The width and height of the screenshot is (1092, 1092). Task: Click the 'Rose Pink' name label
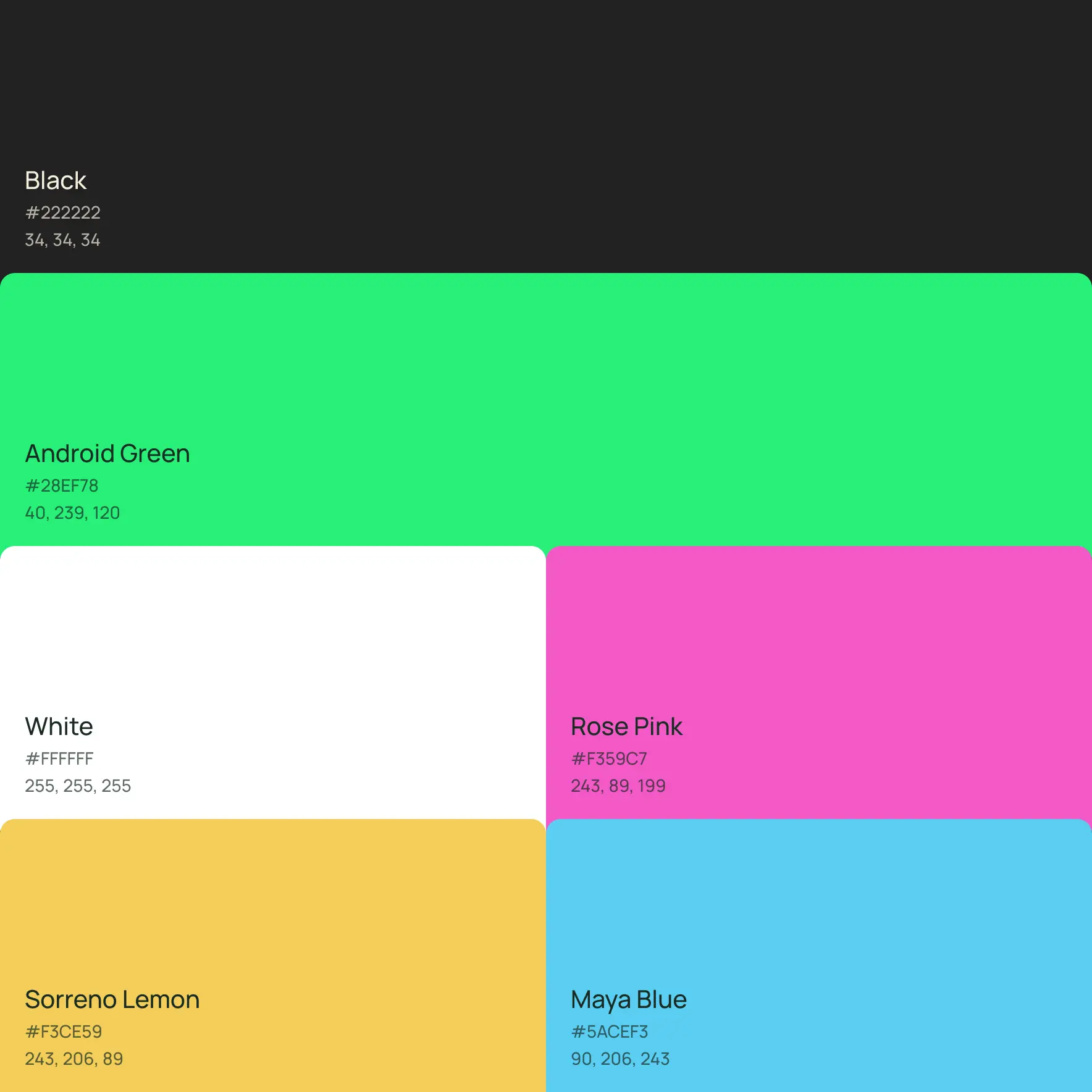(x=626, y=726)
